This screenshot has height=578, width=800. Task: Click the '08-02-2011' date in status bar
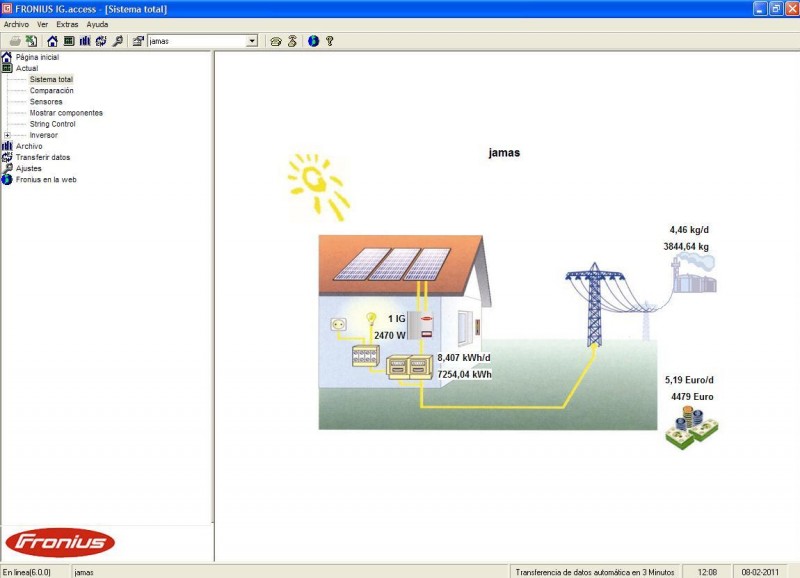[760, 572]
